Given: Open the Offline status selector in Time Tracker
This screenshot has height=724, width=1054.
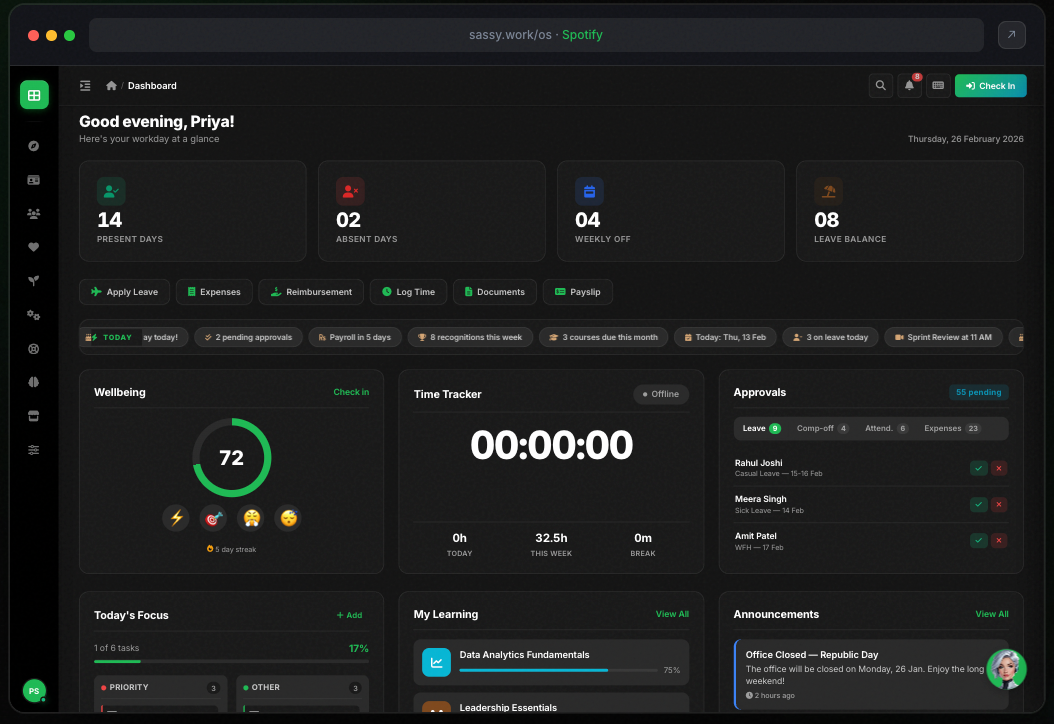Looking at the screenshot, I should [660, 394].
